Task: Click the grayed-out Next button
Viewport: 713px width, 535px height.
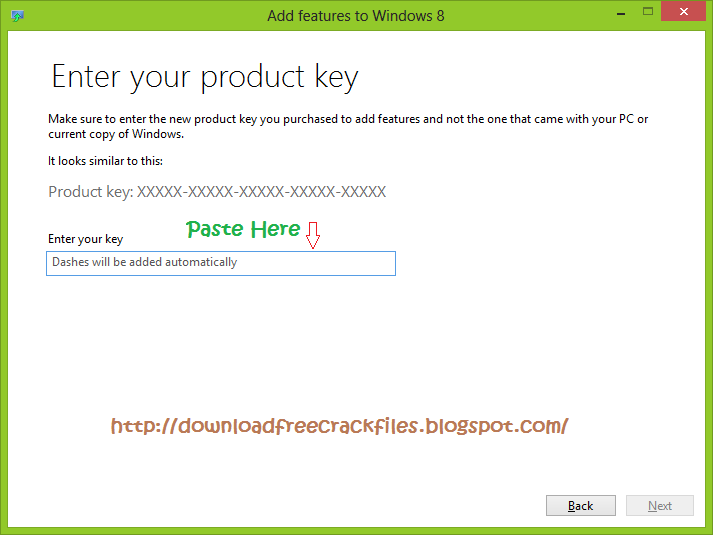Action: (x=660, y=505)
